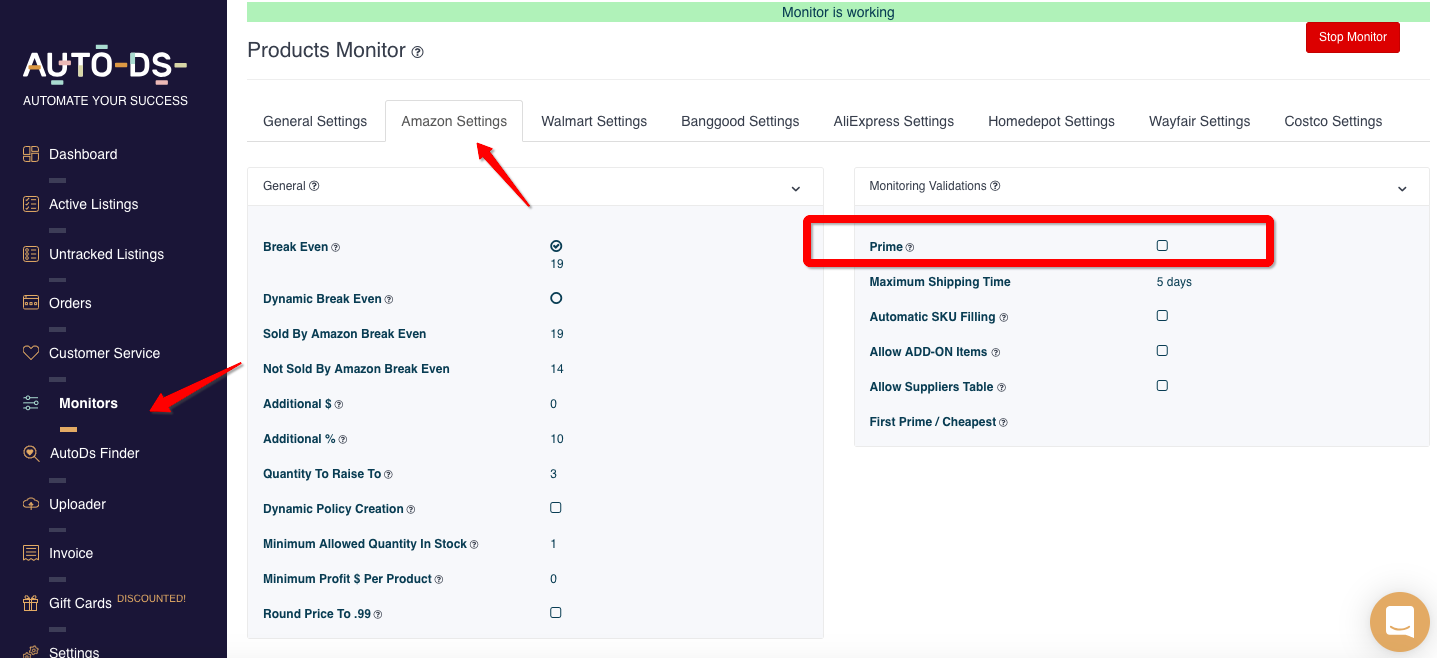
Task: Tick the Round Price To .99 checkbox
Action: click(556, 613)
